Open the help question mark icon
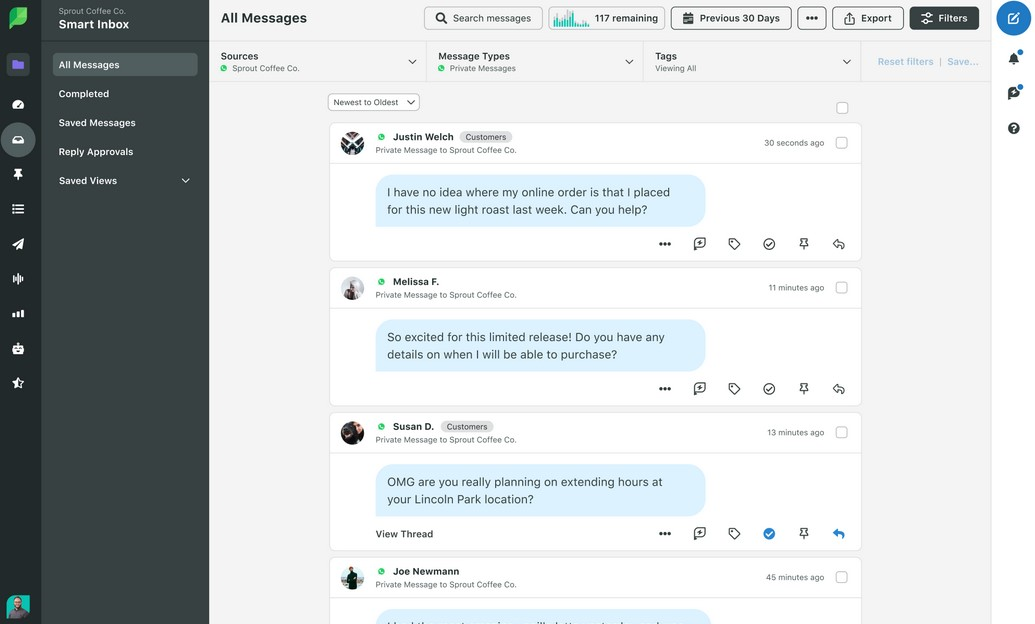This screenshot has width=1035, height=624. point(1014,128)
